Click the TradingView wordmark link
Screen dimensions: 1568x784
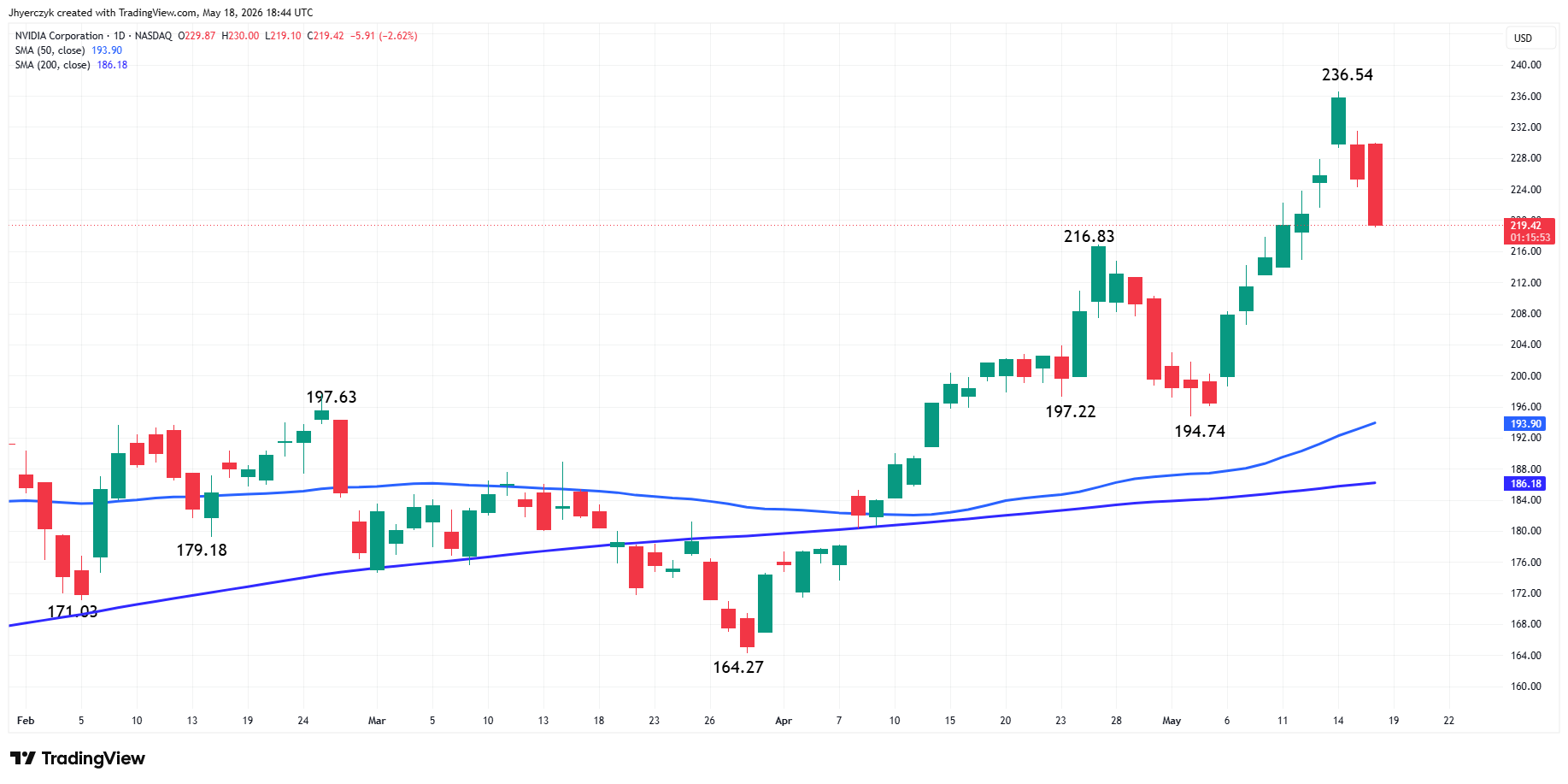[x=93, y=758]
